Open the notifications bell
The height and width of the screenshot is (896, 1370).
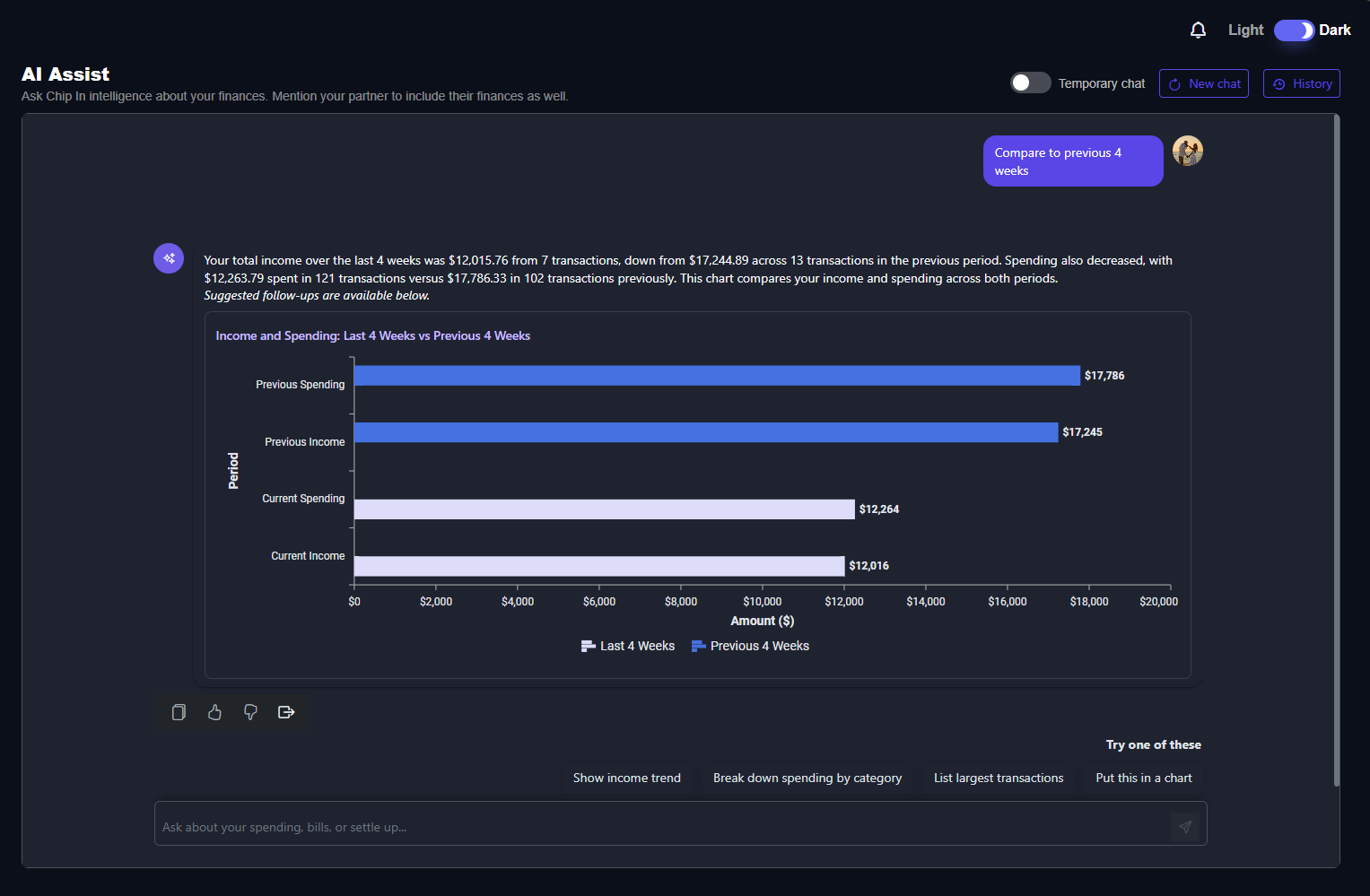tap(1198, 30)
